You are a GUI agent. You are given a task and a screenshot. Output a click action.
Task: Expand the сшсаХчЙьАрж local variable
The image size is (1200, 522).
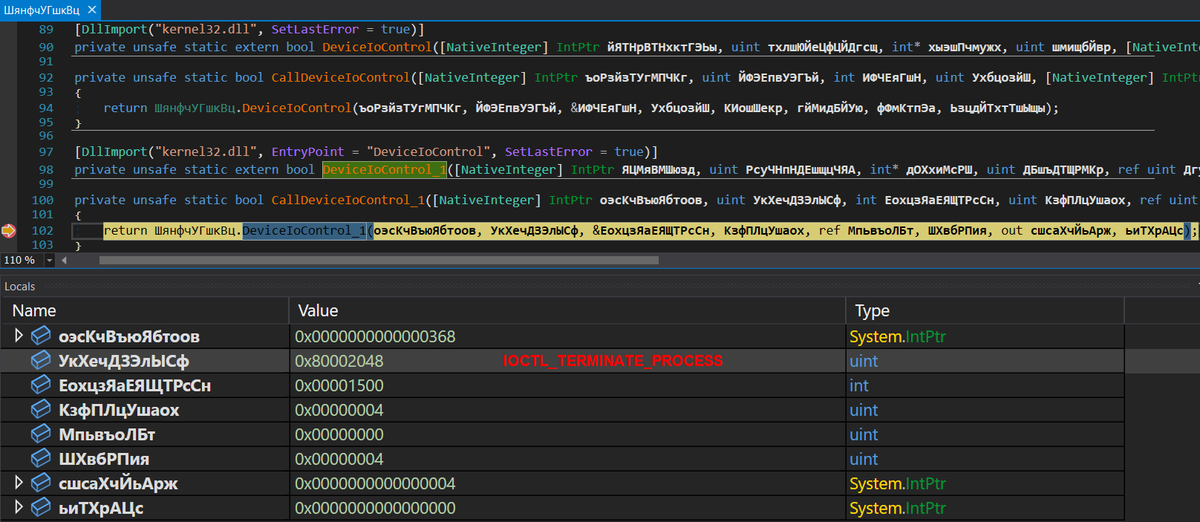(18, 484)
